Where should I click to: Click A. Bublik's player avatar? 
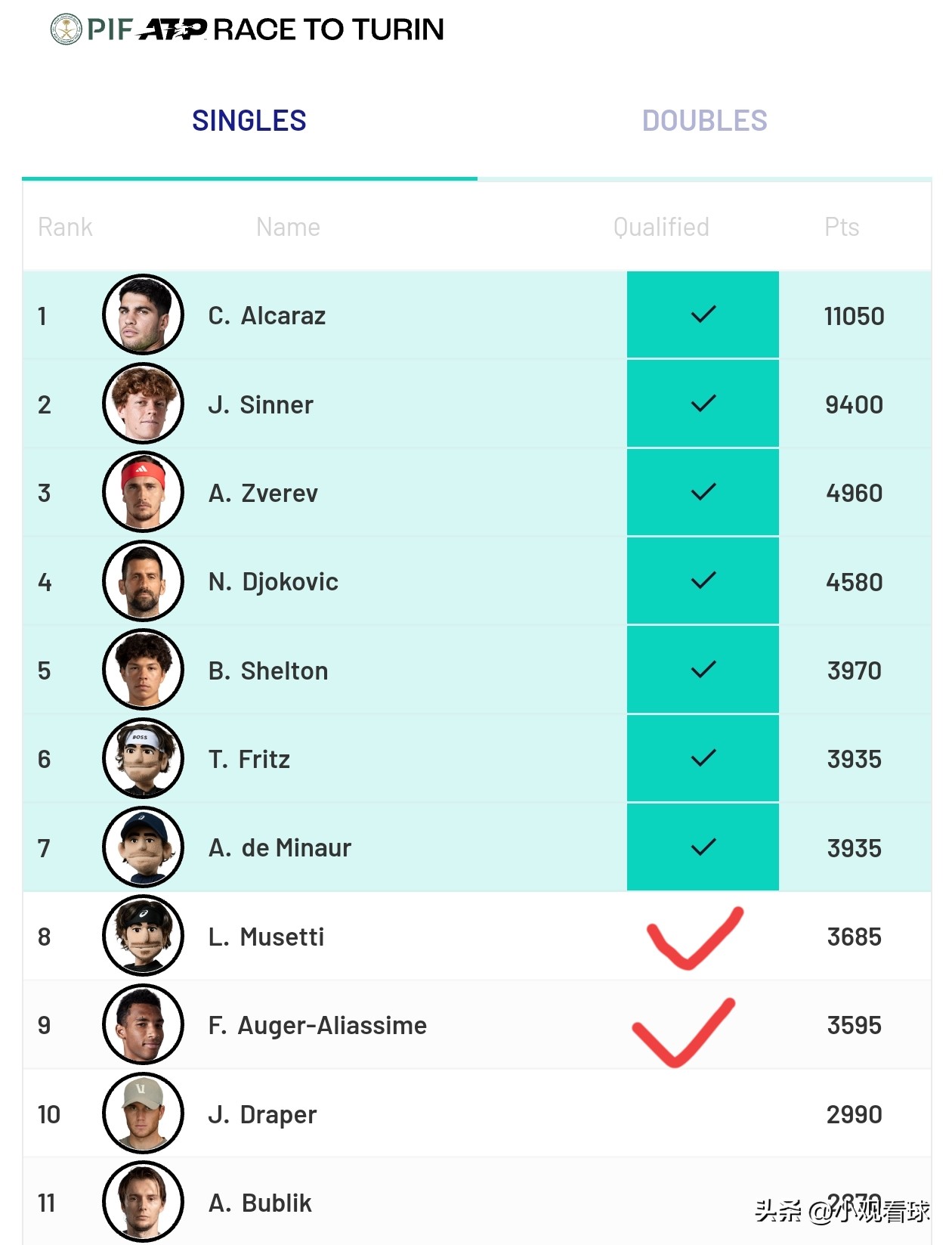point(143,1202)
